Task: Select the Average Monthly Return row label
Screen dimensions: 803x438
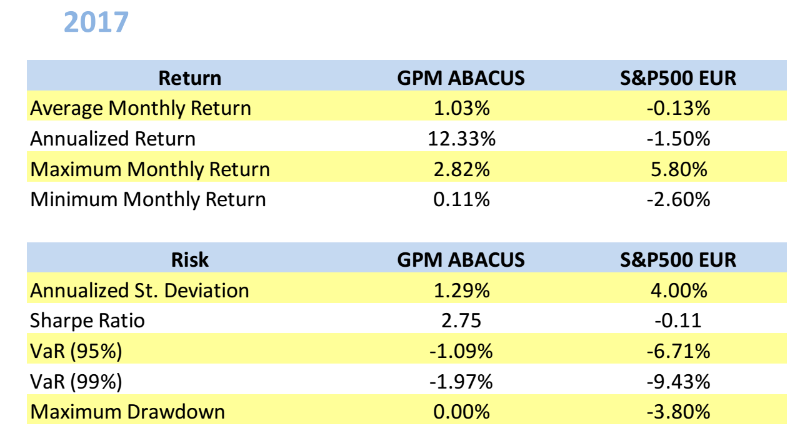Action: (x=141, y=107)
